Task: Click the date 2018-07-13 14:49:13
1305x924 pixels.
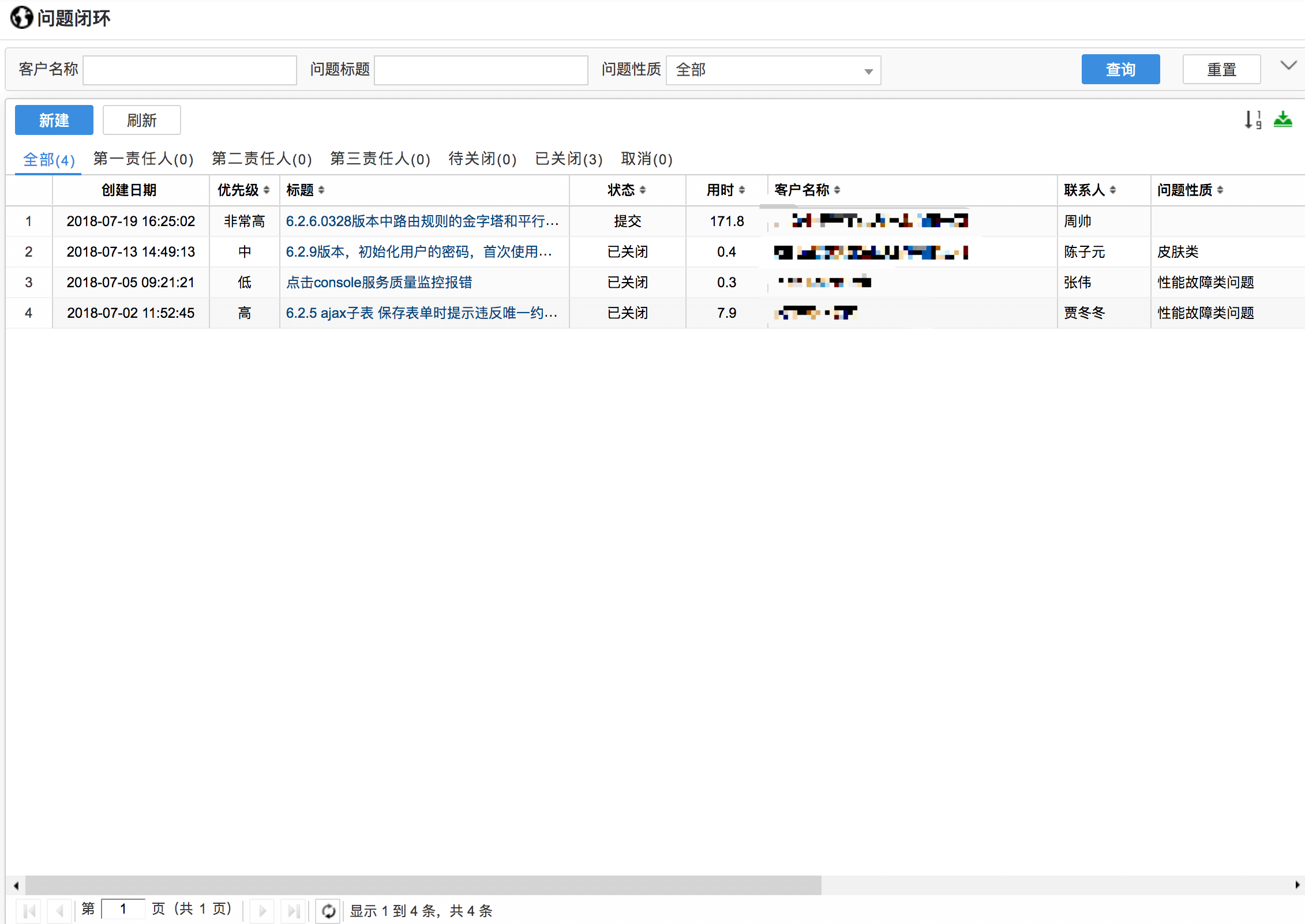Action: coord(131,251)
